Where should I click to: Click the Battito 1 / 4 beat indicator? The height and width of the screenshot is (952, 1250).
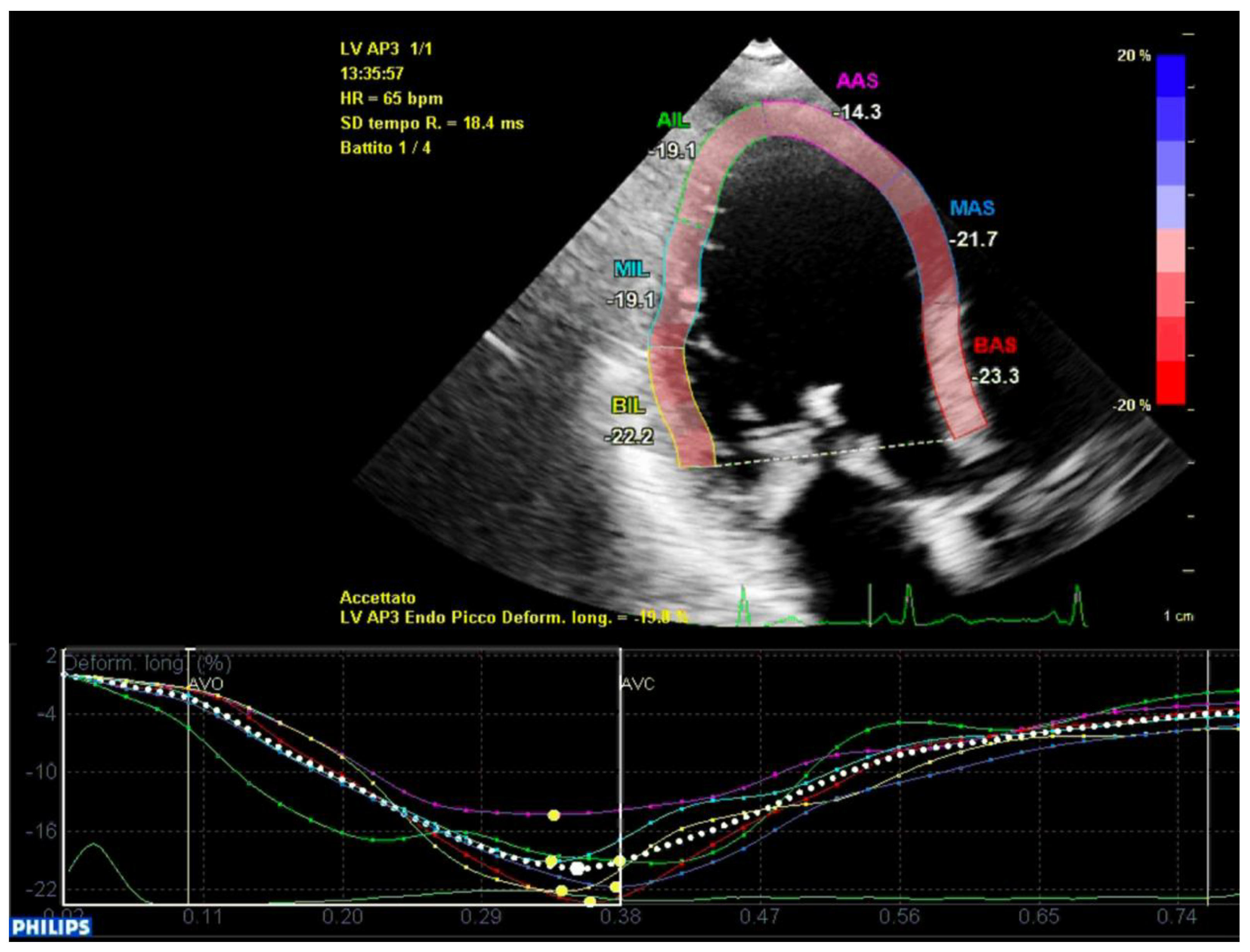tap(385, 148)
